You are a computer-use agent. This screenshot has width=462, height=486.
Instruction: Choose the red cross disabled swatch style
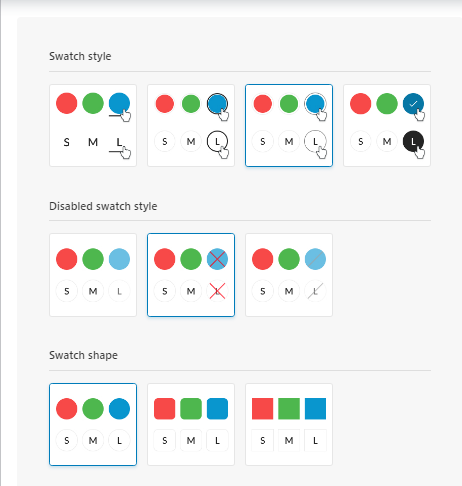coord(191,275)
